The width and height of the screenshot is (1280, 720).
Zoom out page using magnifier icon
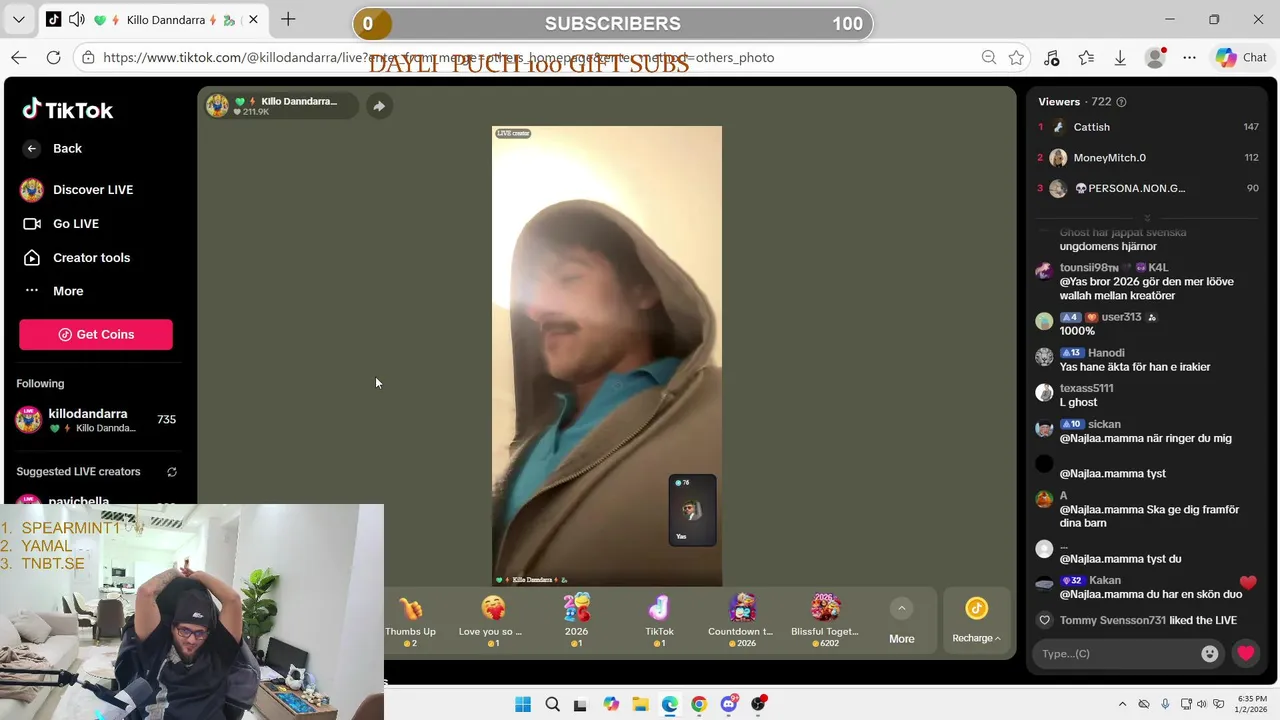click(x=989, y=58)
